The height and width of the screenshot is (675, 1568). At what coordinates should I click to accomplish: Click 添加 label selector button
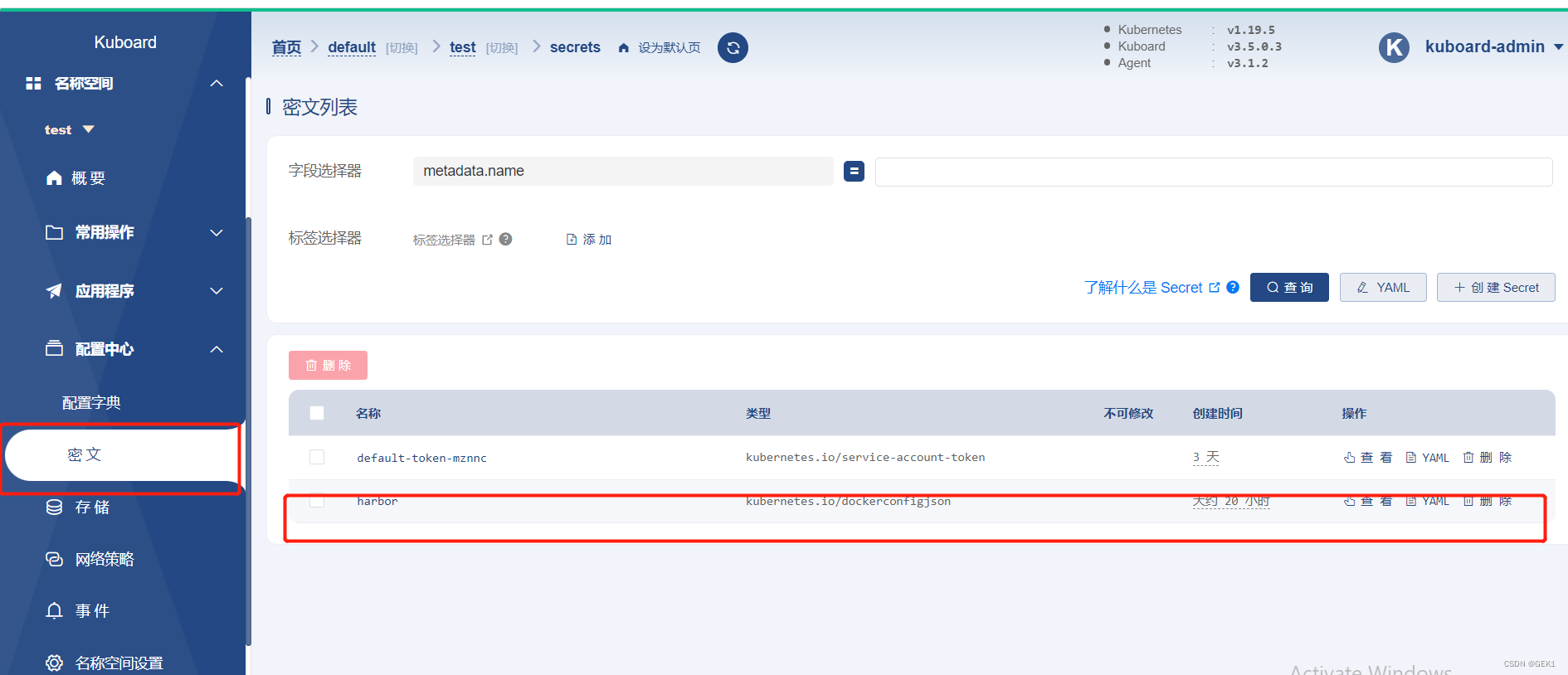pyautogui.click(x=588, y=239)
